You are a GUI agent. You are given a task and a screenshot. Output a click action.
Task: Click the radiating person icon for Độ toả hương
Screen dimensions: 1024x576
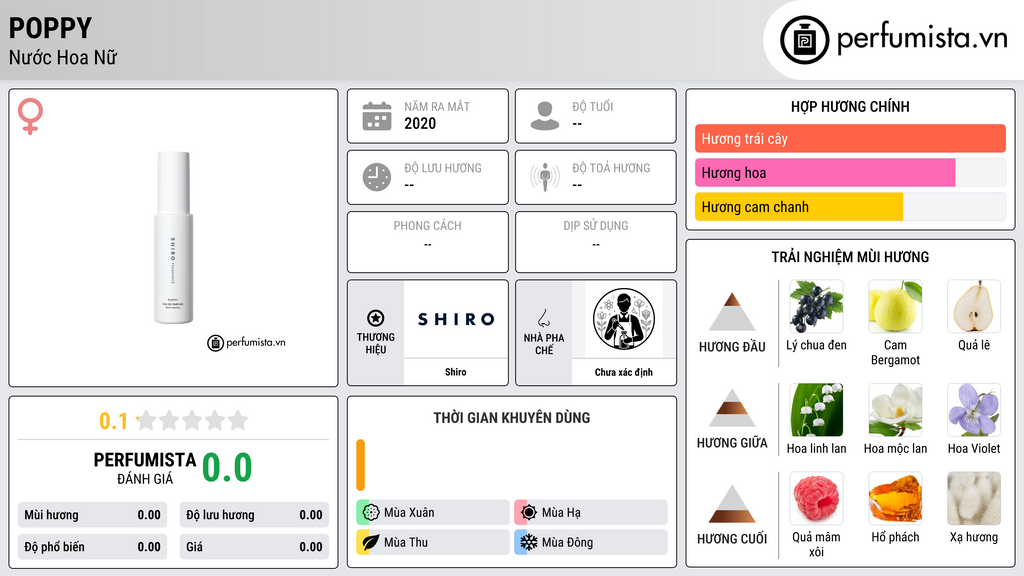(545, 177)
